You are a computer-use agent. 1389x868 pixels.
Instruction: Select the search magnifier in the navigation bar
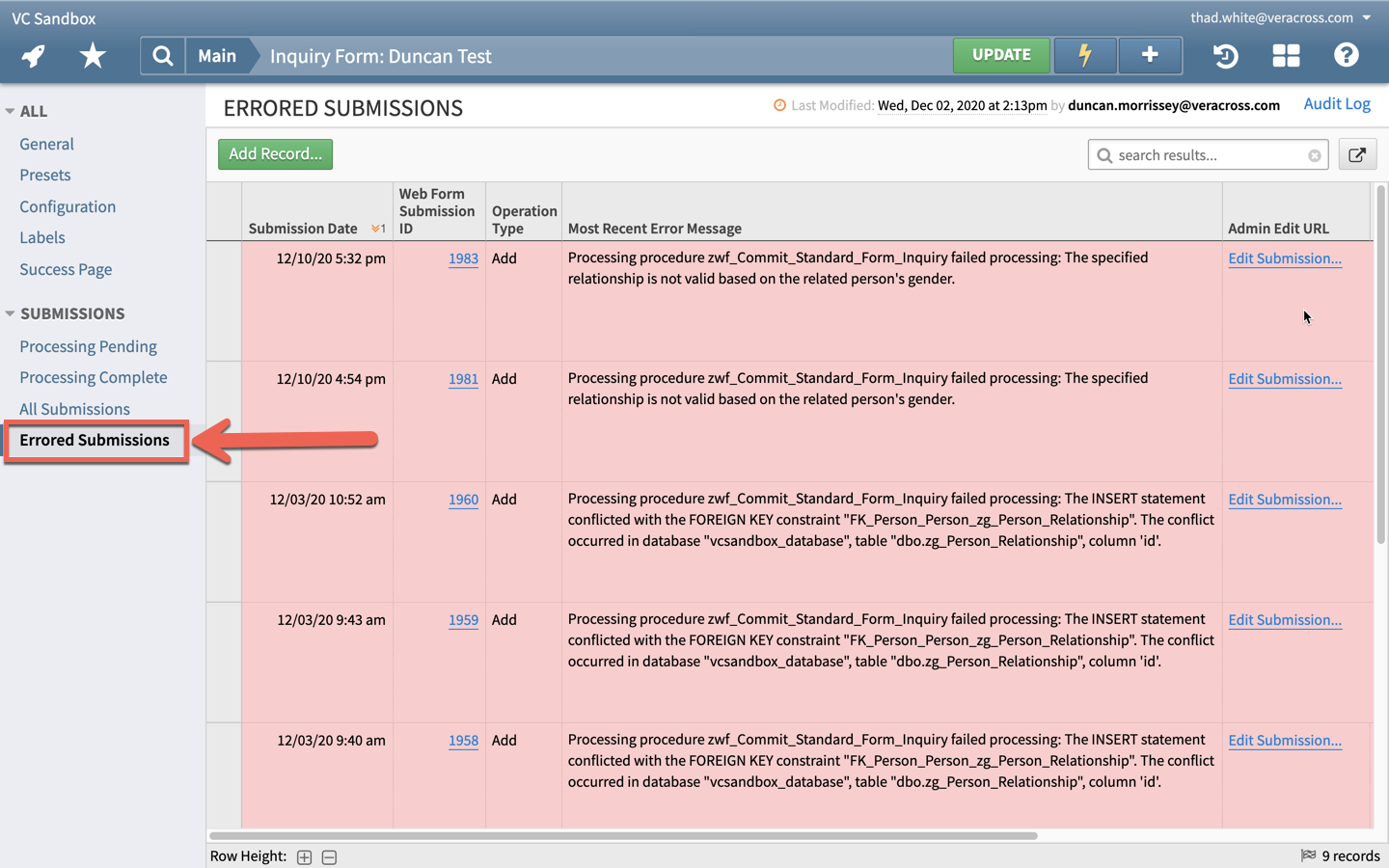tap(161, 55)
